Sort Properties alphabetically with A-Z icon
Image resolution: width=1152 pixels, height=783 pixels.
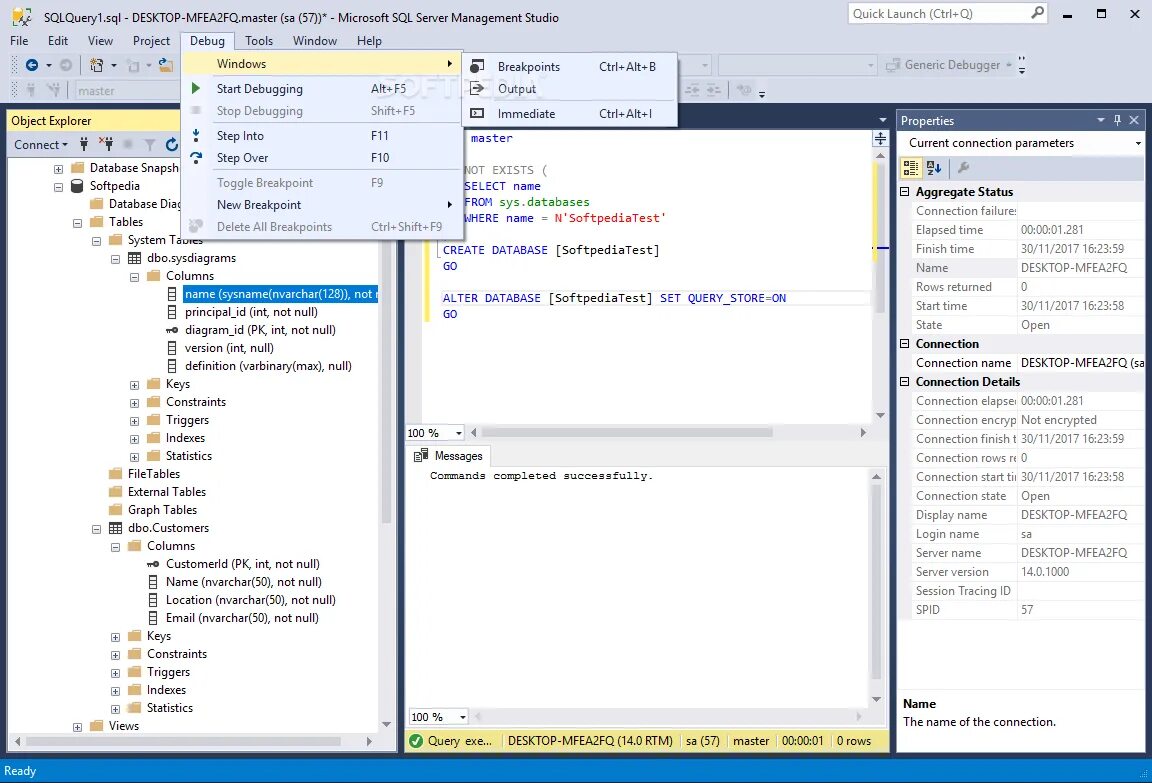click(x=934, y=167)
